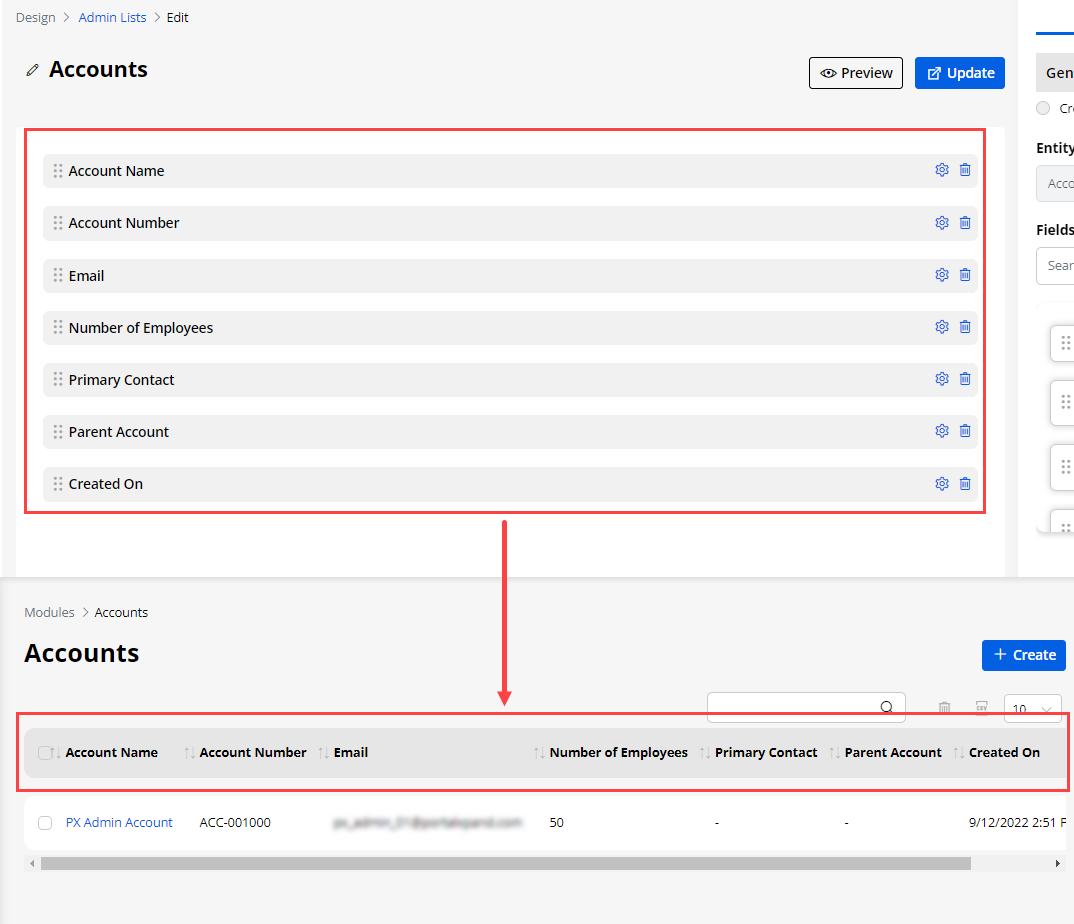Go to Admin Lists breadcrumb
1074x924 pixels.
click(112, 18)
